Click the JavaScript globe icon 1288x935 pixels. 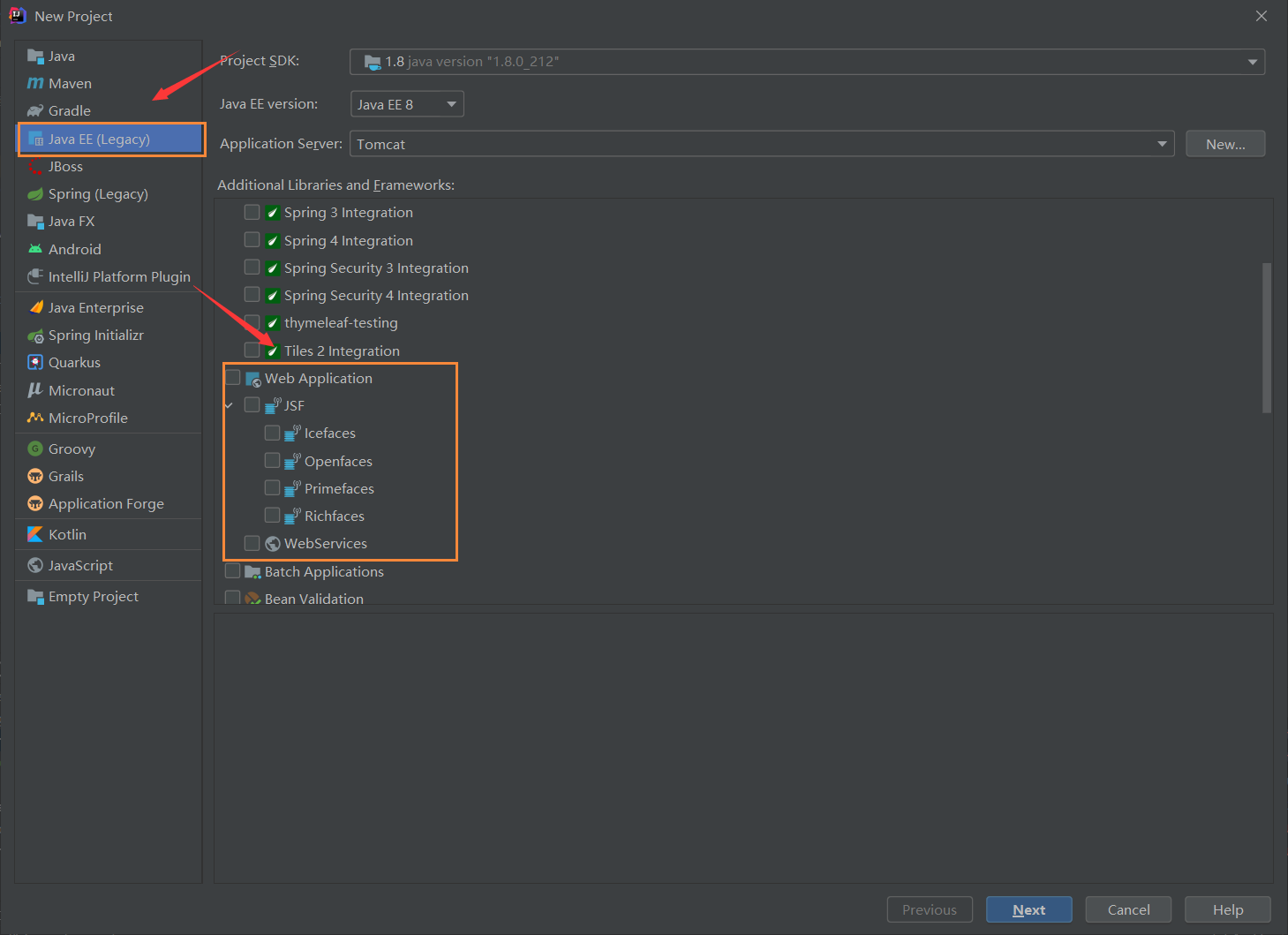(35, 566)
